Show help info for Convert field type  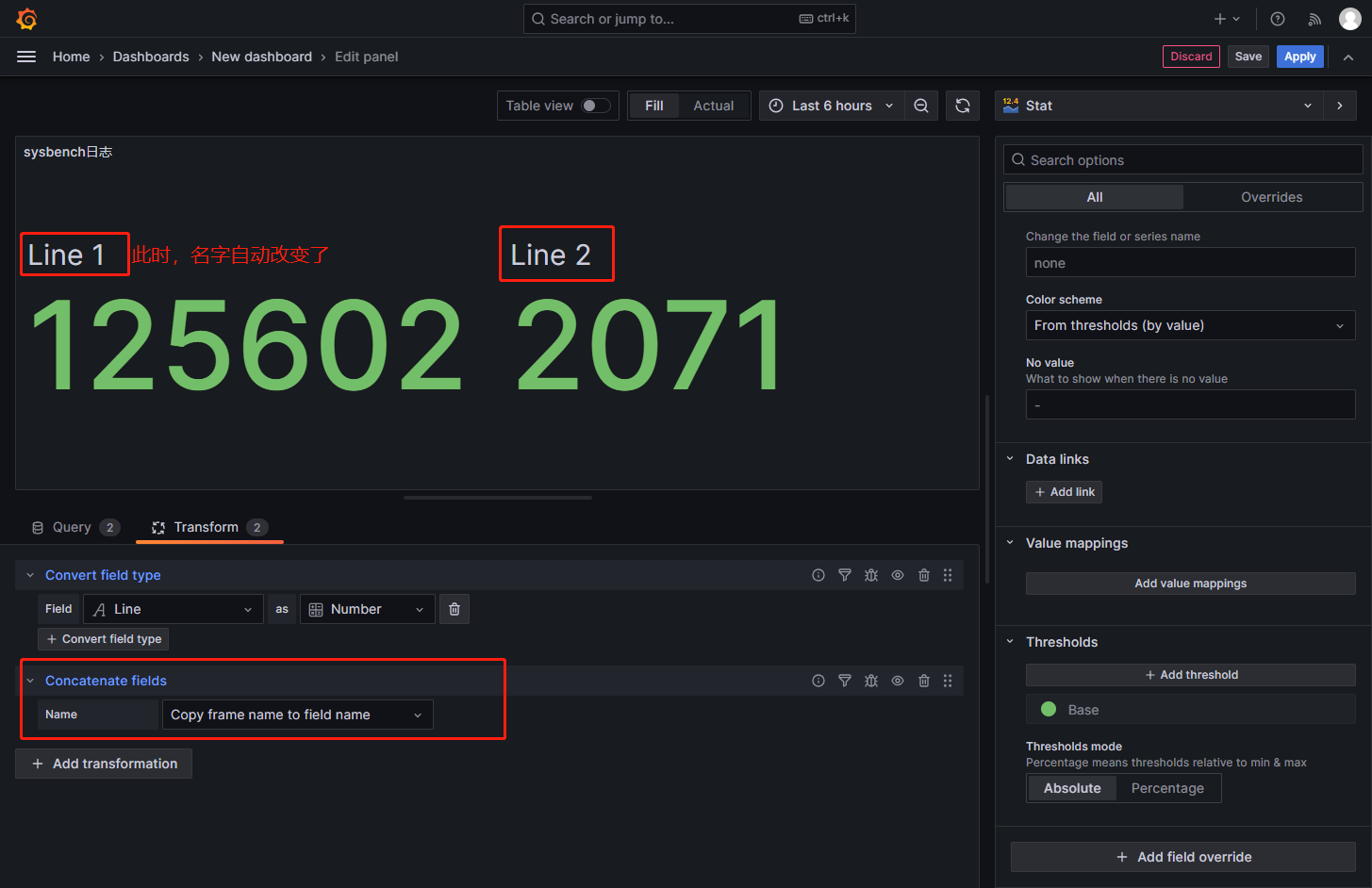[x=818, y=575]
